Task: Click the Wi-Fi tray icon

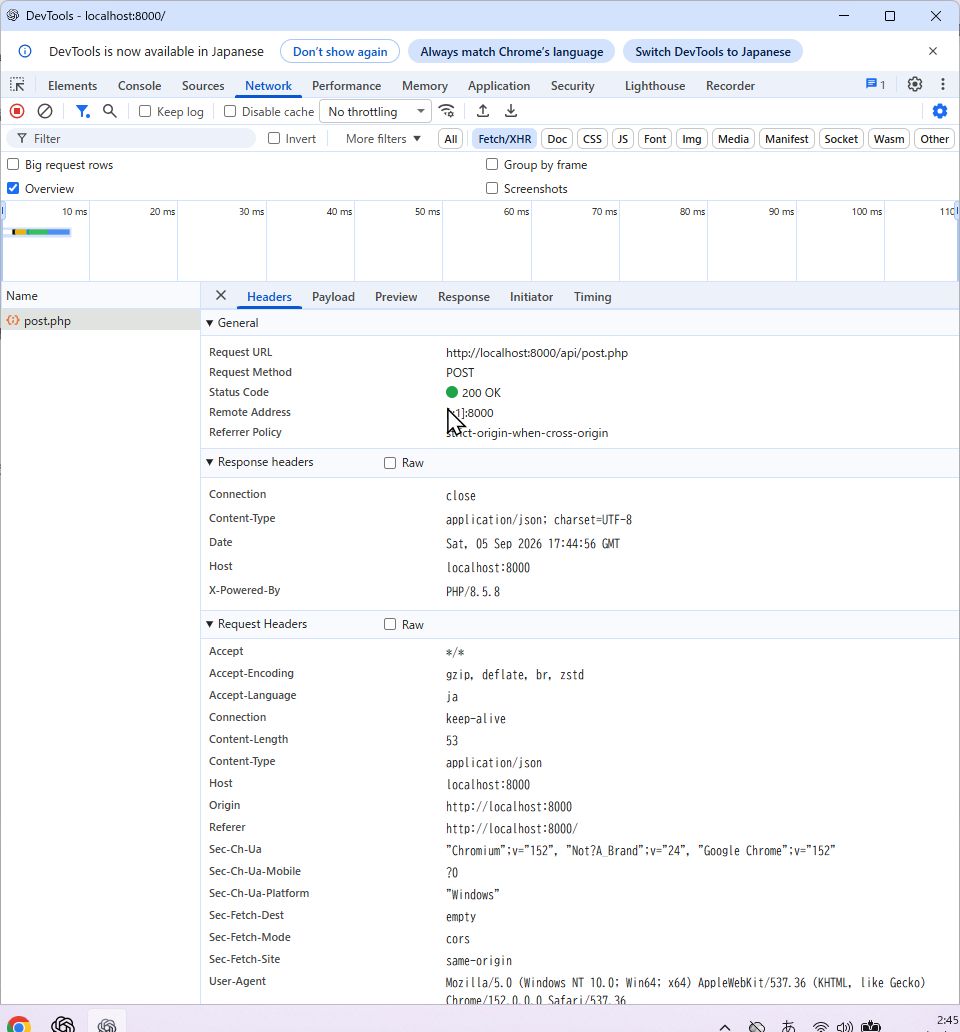Action: pyautogui.click(x=821, y=1026)
